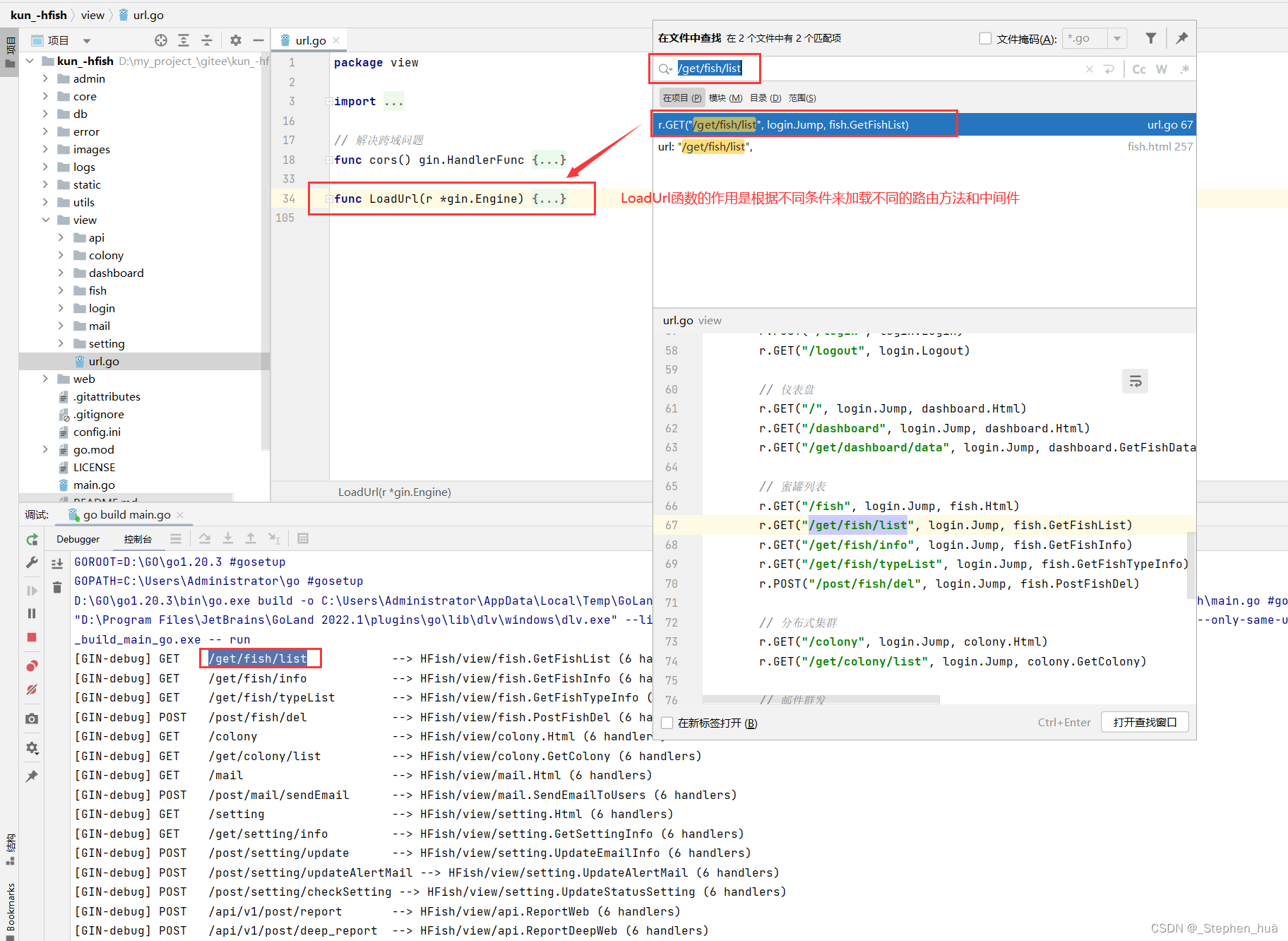1288x941 pixels.
Task: Clear console with trash icon
Action: pyautogui.click(x=57, y=587)
